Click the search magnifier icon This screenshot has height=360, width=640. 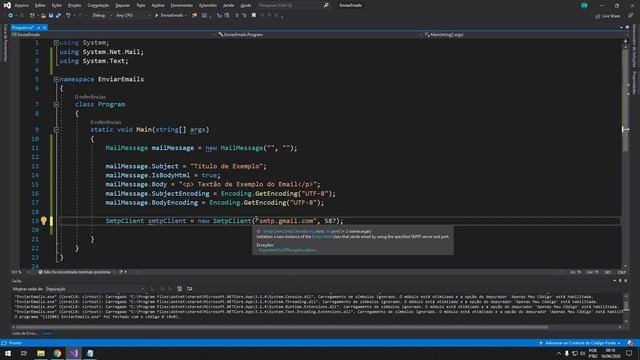pyautogui.click(x=326, y=5)
